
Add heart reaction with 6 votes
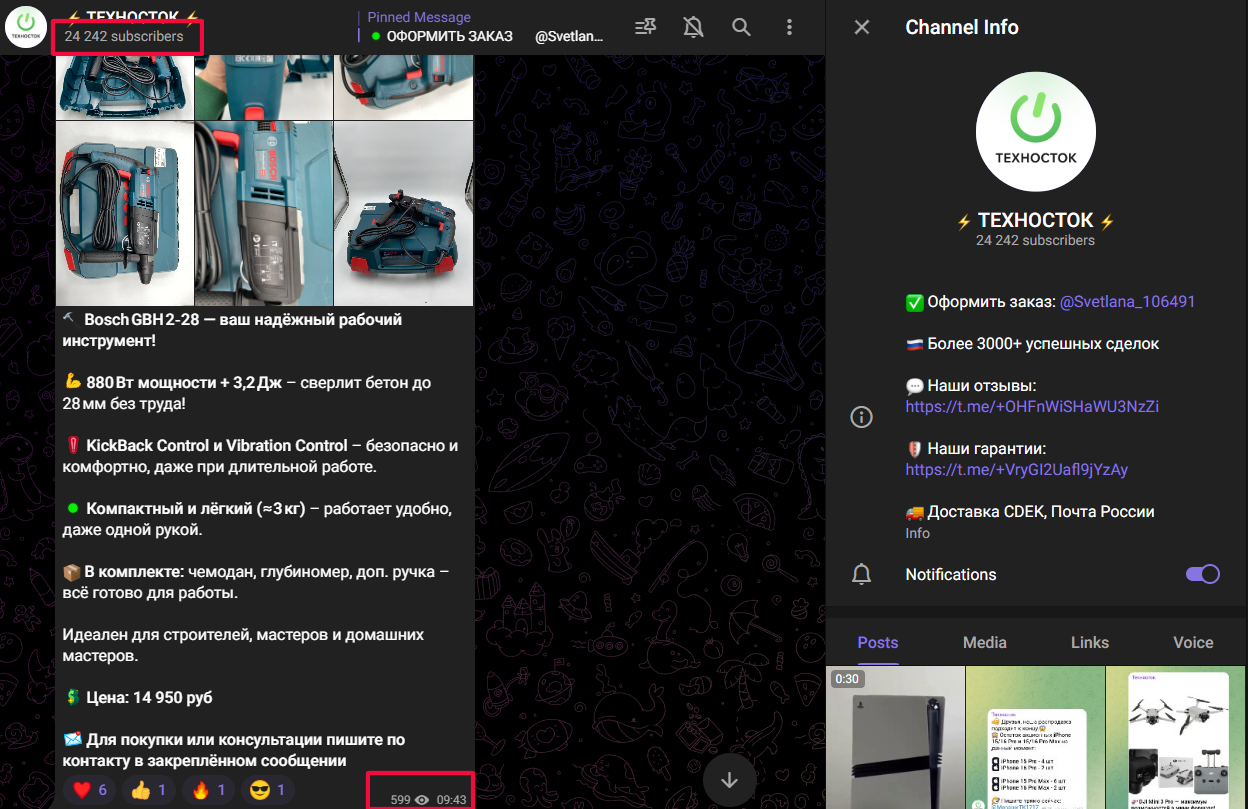point(90,790)
